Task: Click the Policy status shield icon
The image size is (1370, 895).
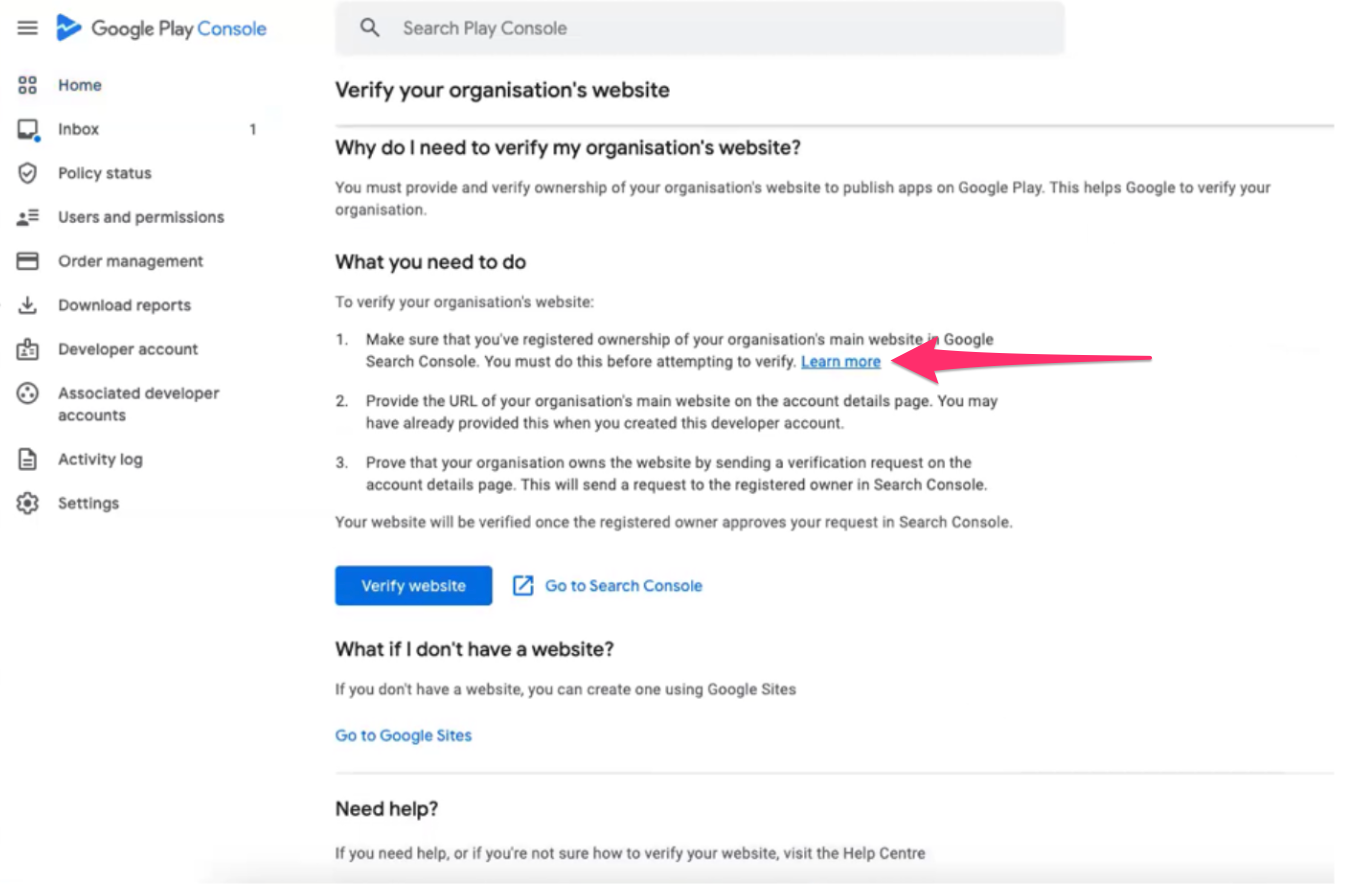Action: (28, 173)
